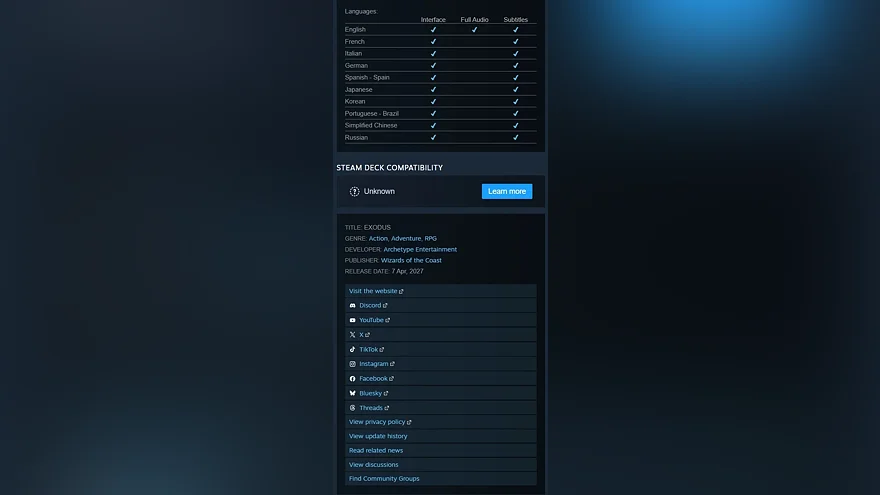Open the TikTok link text
The image size is (880, 495).
pyautogui.click(x=368, y=349)
